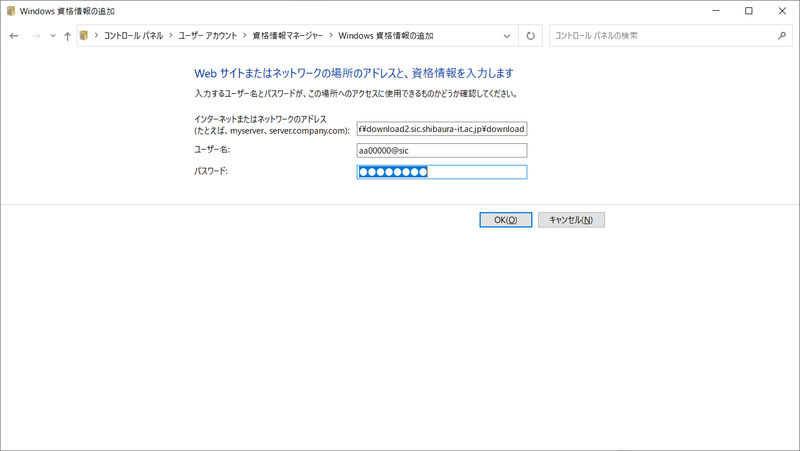Viewport: 800px width, 451px height.
Task: Select Windows 資格情報の追加 breadcrumb
Action: tap(386, 36)
